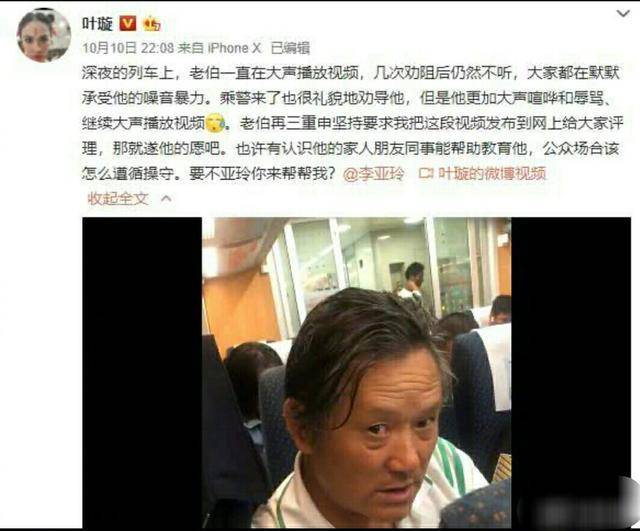Viewport: 640px width, 531px height.
Task: Play the train video showing the man
Action: [x=356, y=373]
